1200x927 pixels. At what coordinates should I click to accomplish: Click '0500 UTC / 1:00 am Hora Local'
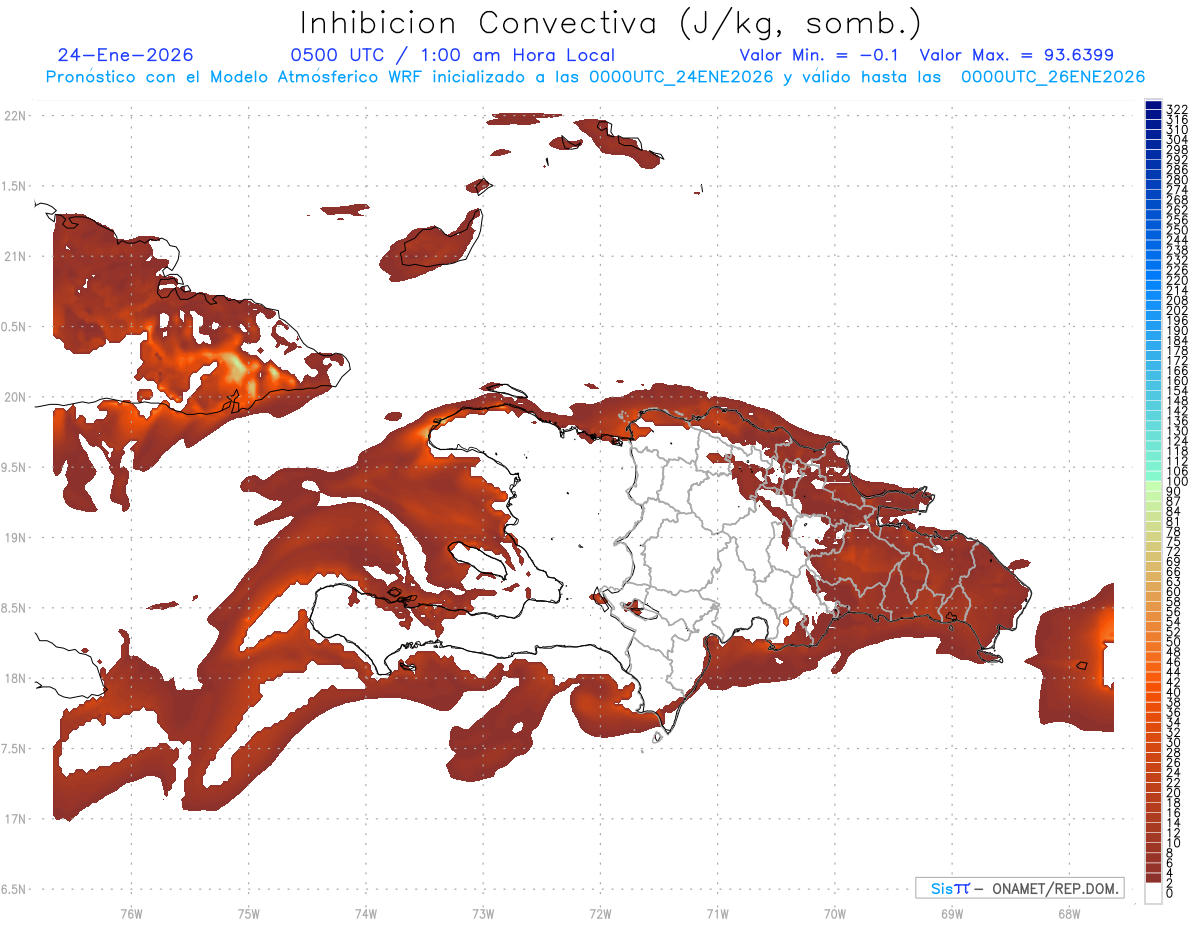(452, 55)
